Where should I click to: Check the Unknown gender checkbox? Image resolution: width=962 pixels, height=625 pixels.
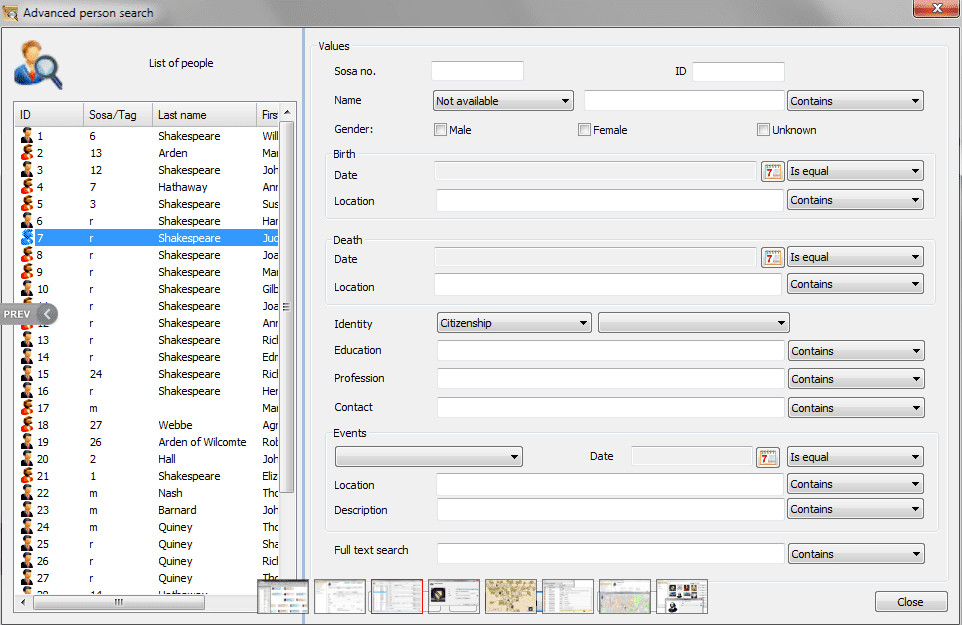(763, 129)
